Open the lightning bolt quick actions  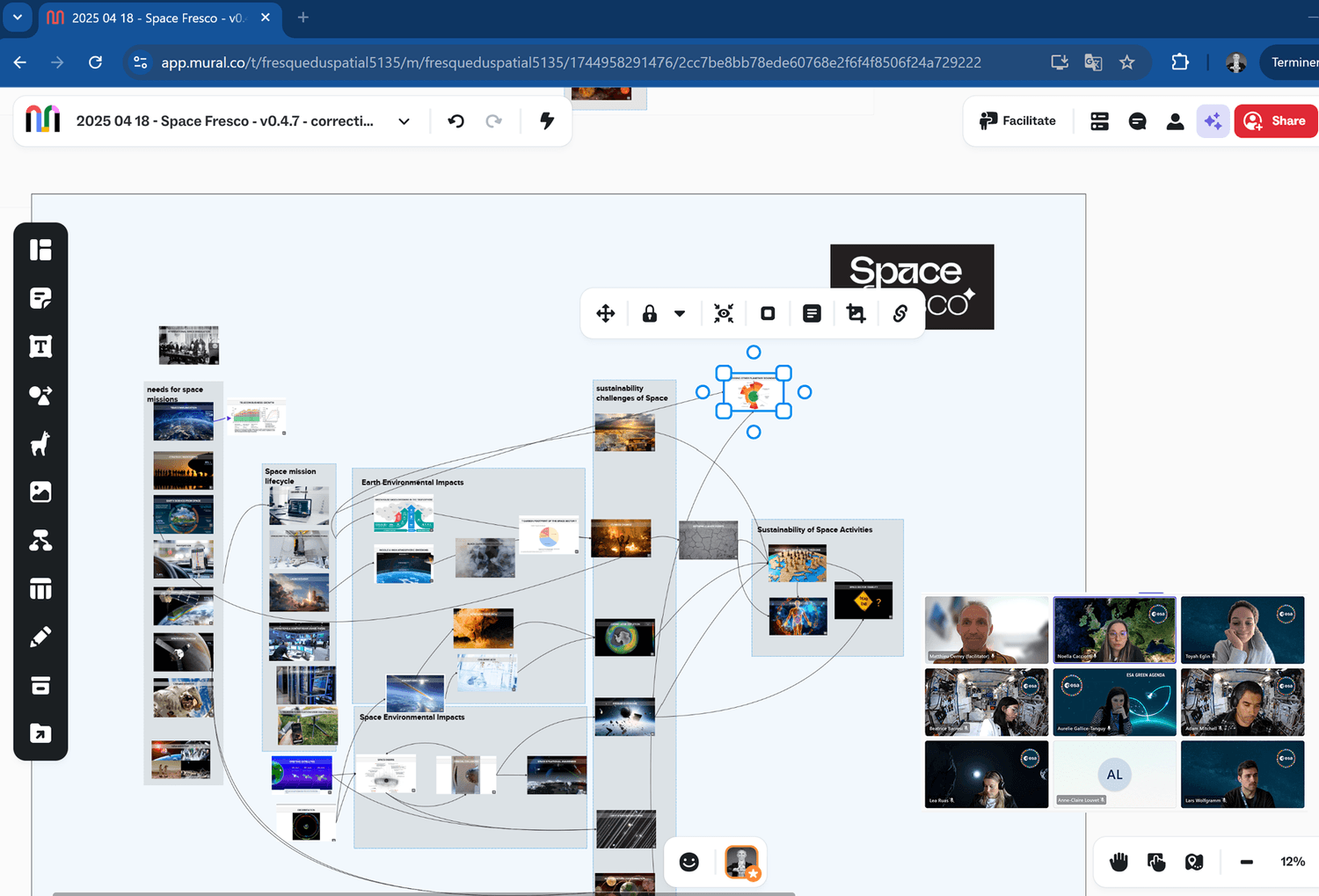[x=547, y=120]
